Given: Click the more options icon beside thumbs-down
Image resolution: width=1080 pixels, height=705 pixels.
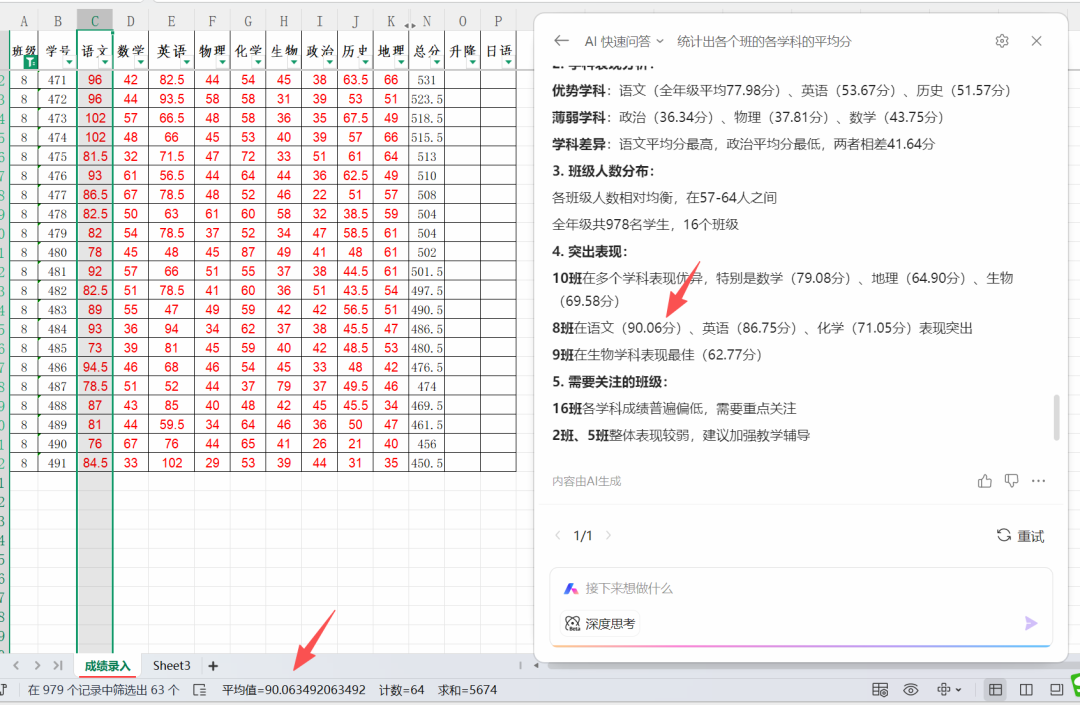Looking at the screenshot, I should [1038, 480].
